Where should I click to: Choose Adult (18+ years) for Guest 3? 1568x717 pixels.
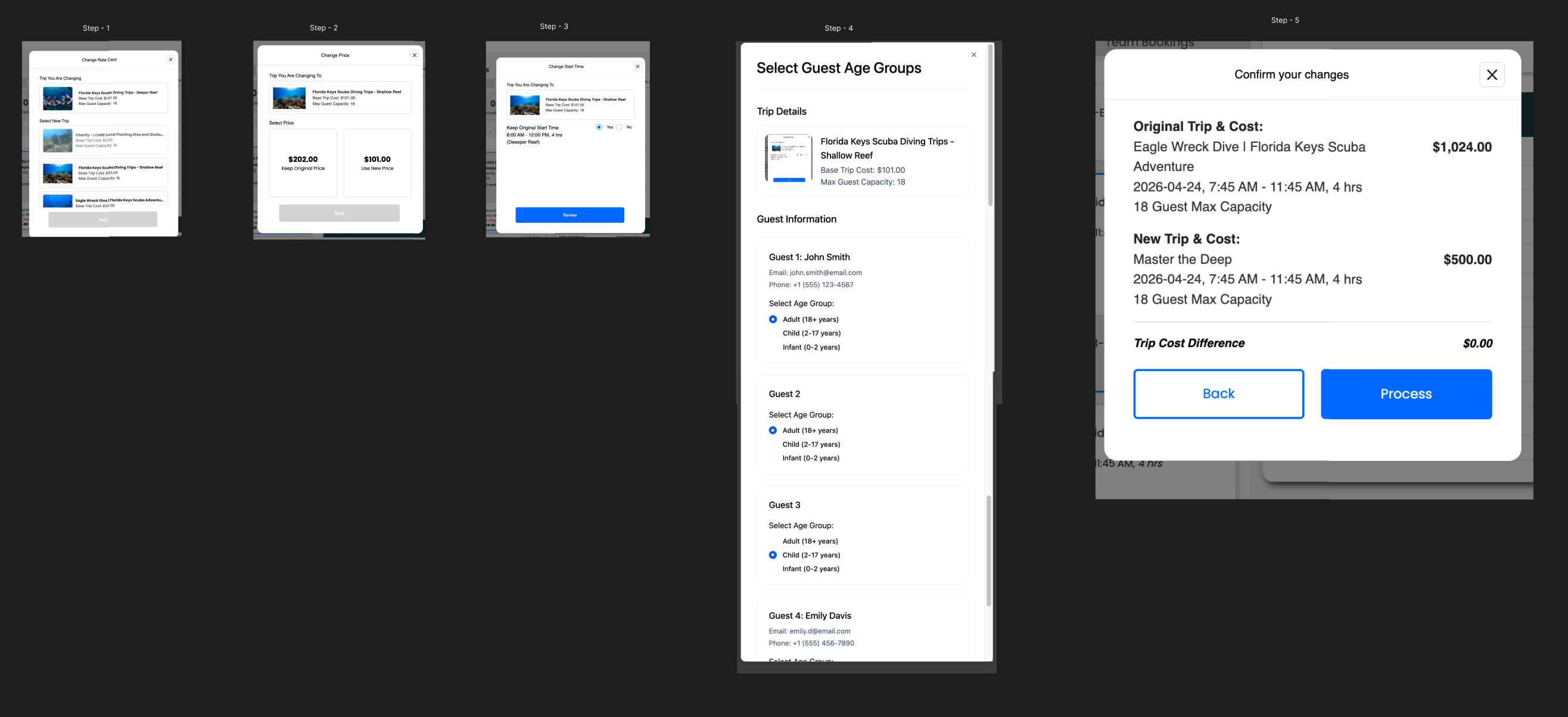pos(773,541)
